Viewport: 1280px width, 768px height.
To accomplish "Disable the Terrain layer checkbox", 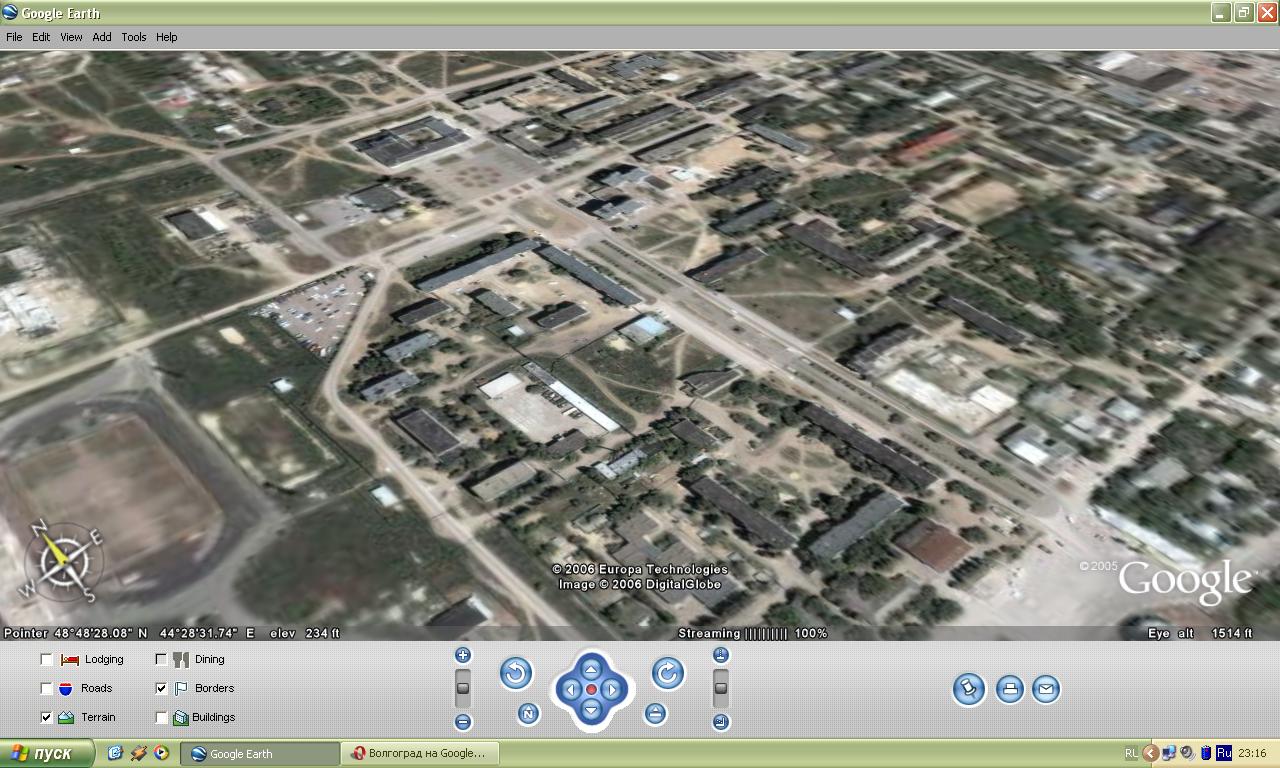I will tap(46, 717).
